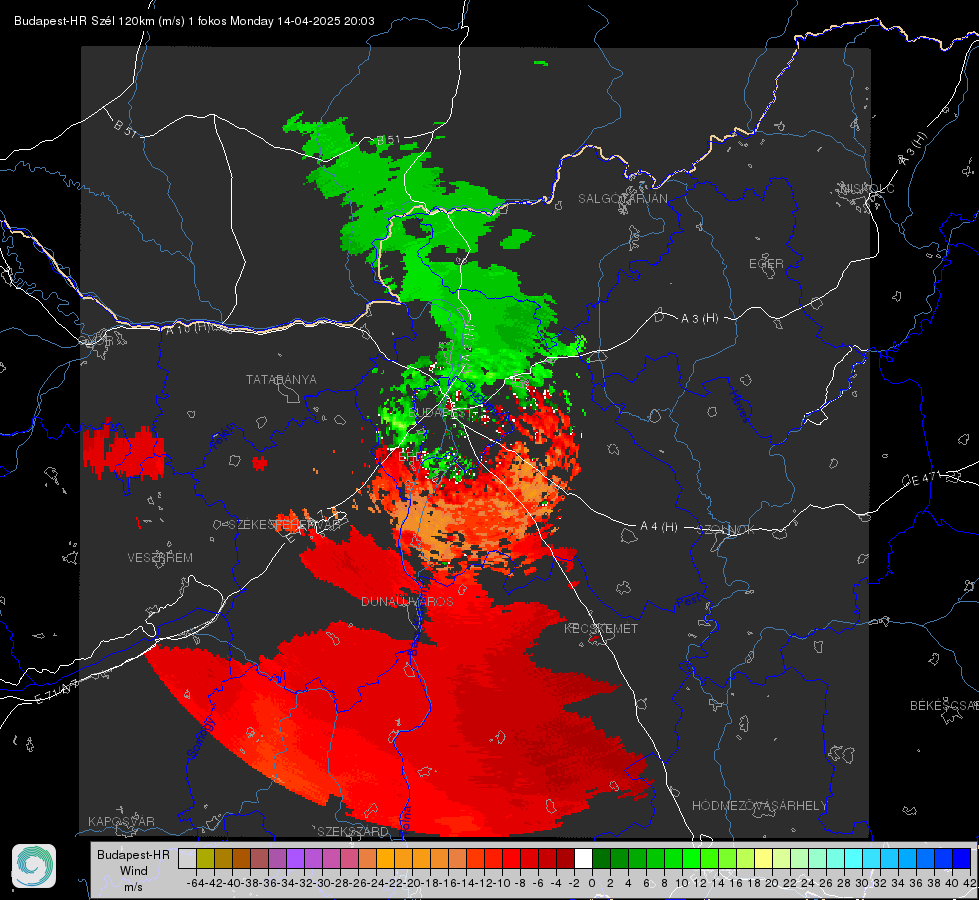Click the radar title text with date 14-04-2025
979x900 pixels.
[194, 21]
